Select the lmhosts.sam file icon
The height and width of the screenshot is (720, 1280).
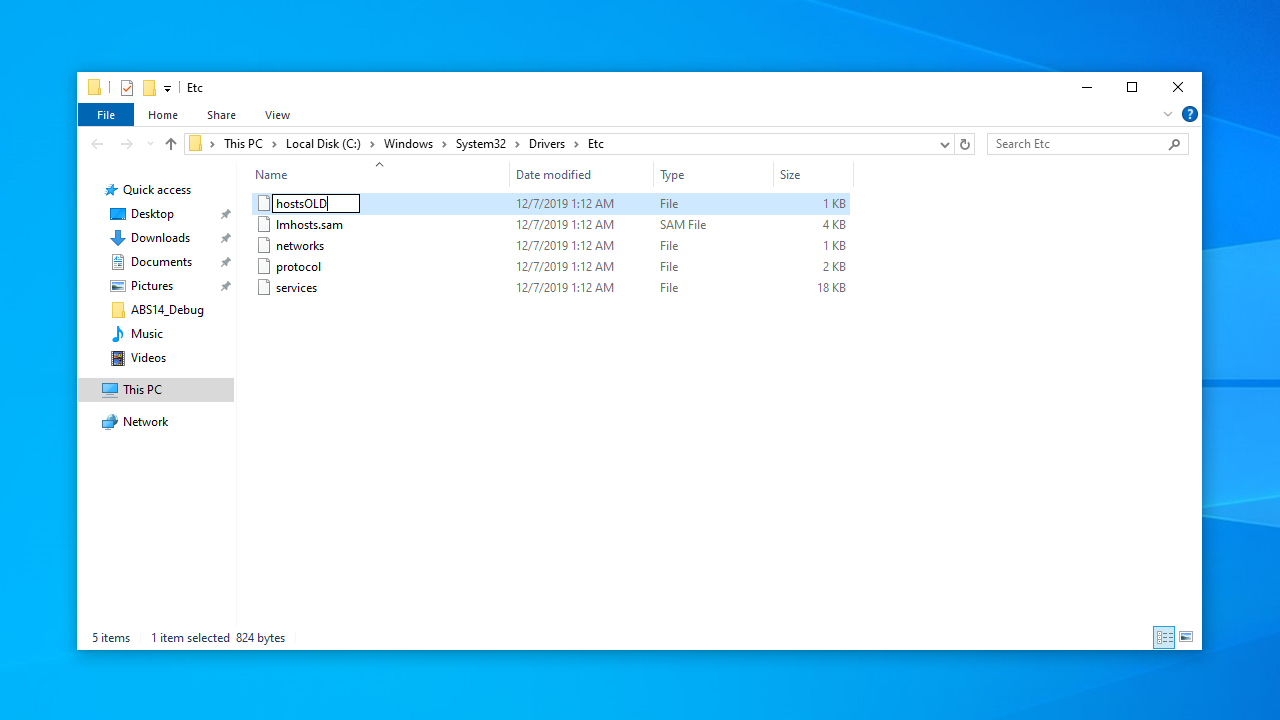[x=264, y=225]
